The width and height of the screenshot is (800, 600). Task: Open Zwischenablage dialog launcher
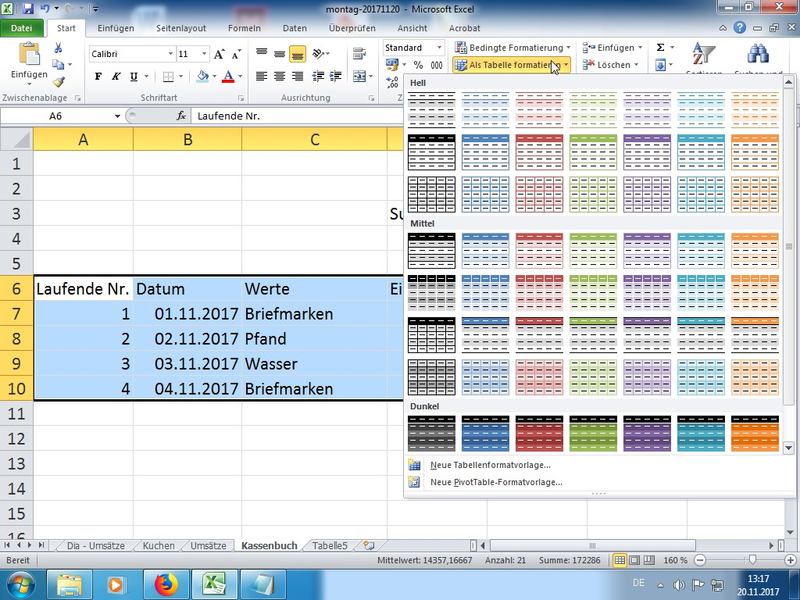point(78,98)
